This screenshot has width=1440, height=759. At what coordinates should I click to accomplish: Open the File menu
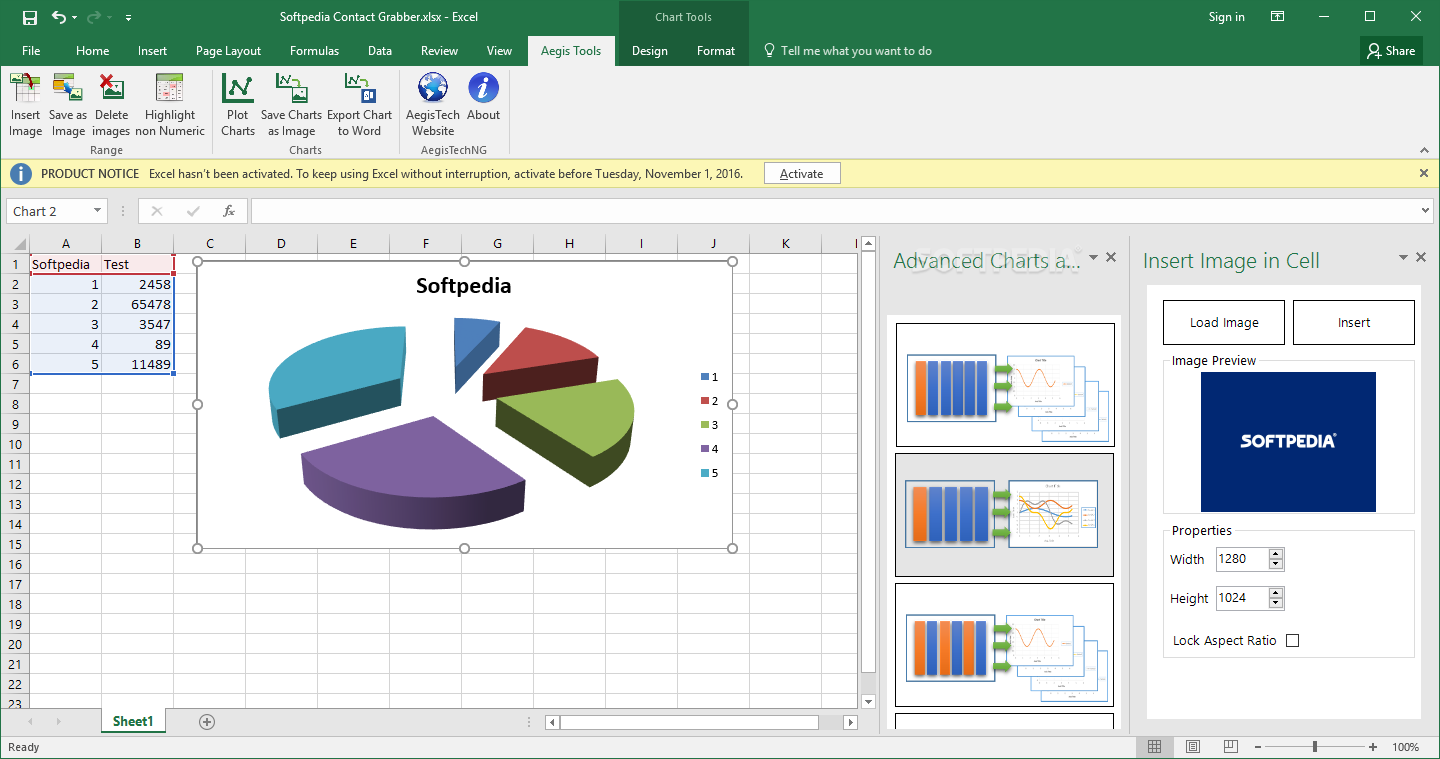31,51
